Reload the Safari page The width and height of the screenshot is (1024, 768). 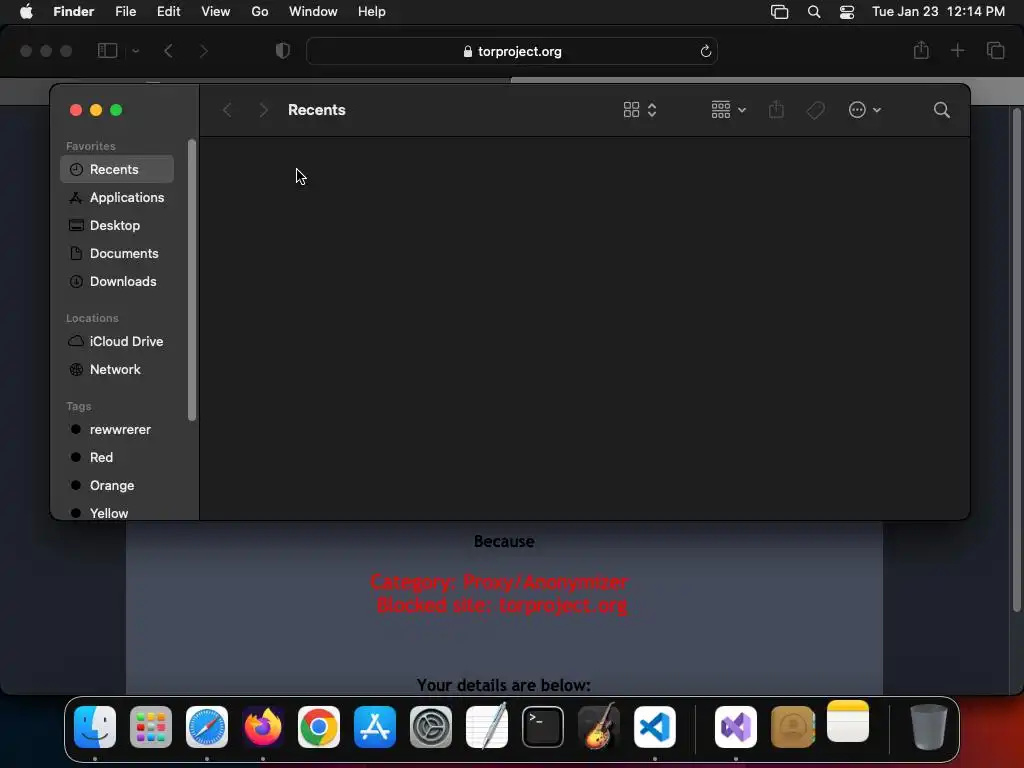(x=705, y=51)
